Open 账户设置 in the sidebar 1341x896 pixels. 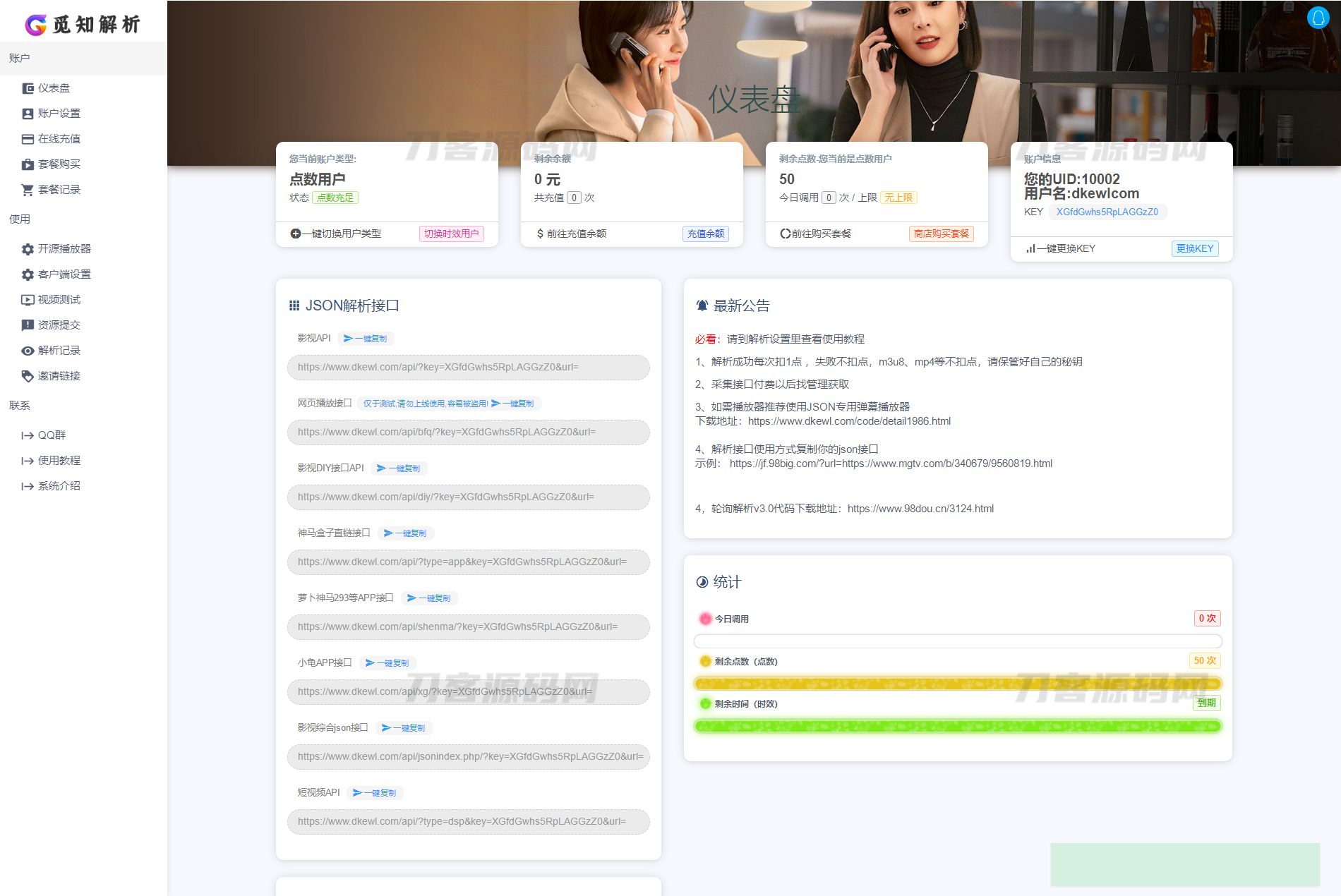pyautogui.click(x=52, y=114)
